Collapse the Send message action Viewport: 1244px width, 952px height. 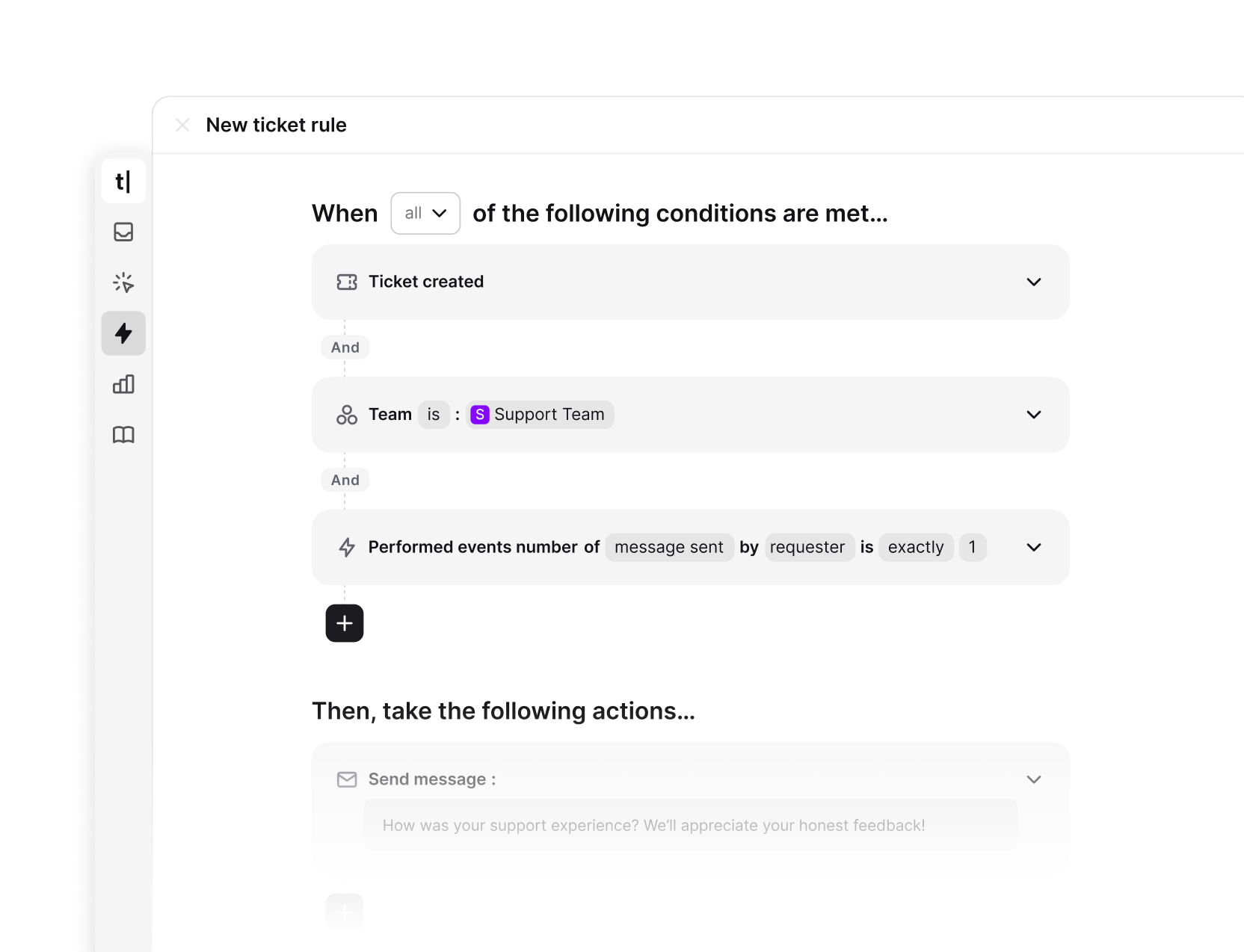pyautogui.click(x=1034, y=779)
